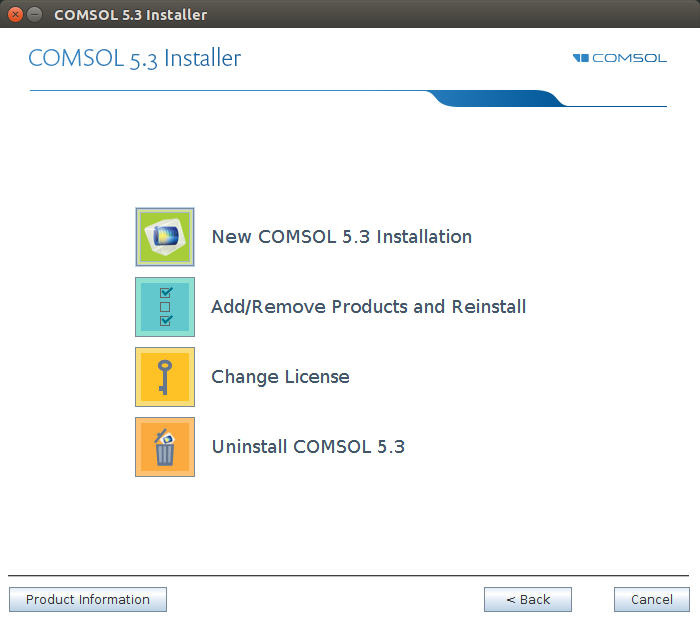The width and height of the screenshot is (700, 620).
Task: Click the separator line above the bottom buttons
Action: [x=349, y=576]
